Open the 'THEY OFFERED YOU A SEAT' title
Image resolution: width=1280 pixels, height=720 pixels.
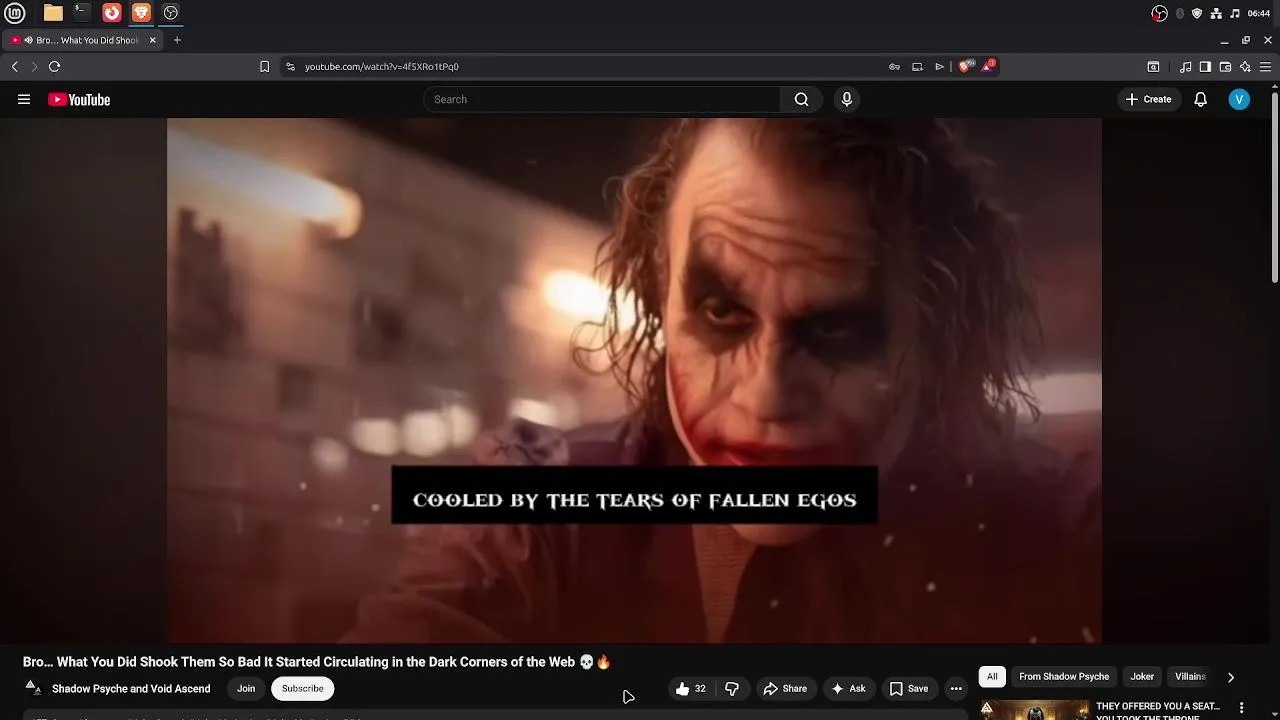pos(1158,711)
